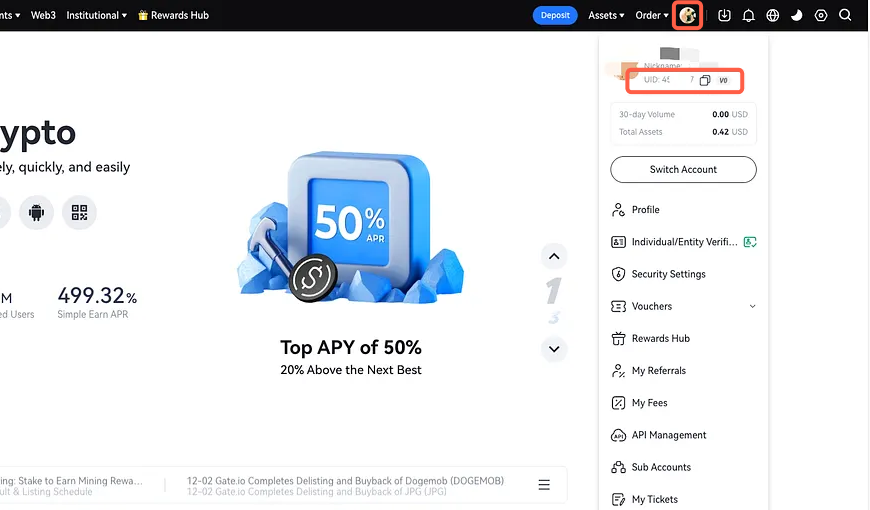This screenshot has width=870, height=510.
Task: Click the 20% Above the Next Best text
Action: tap(351, 370)
